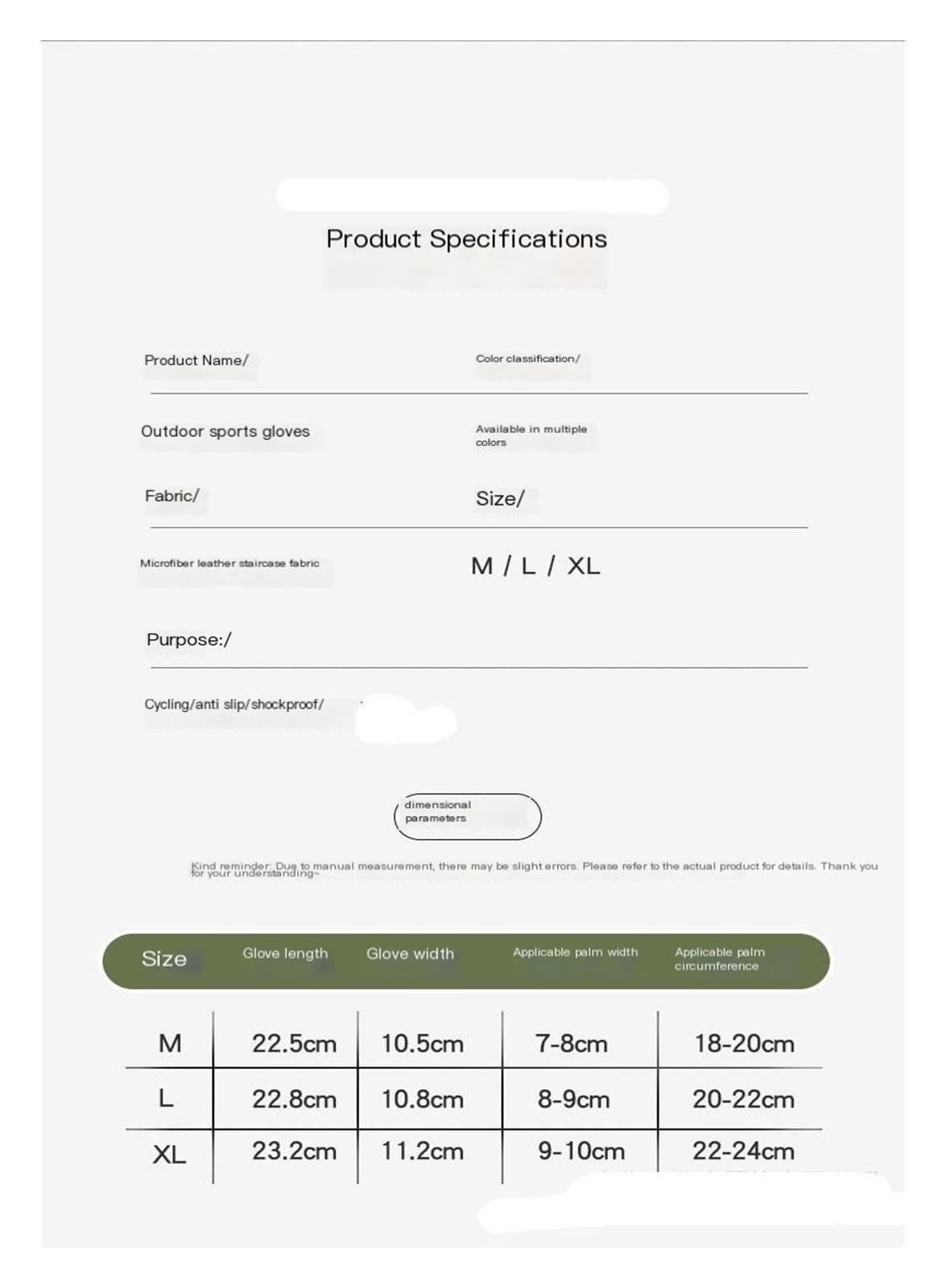Click the 22-24cm palm circumference cell
The image size is (946, 1288).
click(743, 1151)
